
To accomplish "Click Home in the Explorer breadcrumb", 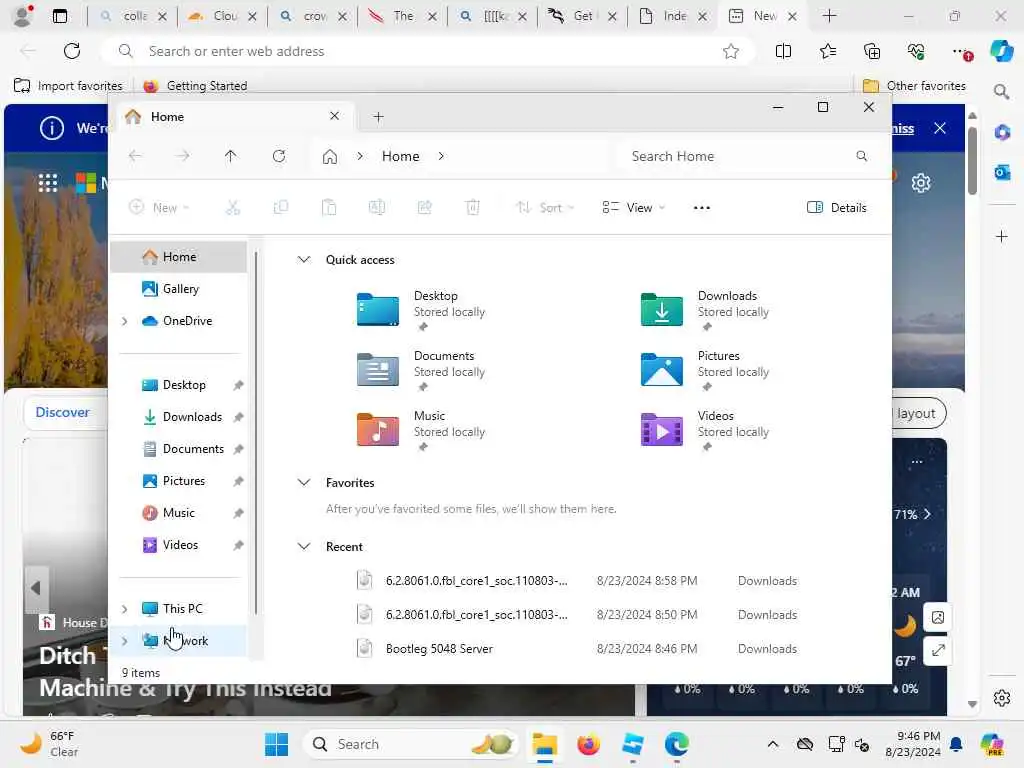I will pos(400,156).
